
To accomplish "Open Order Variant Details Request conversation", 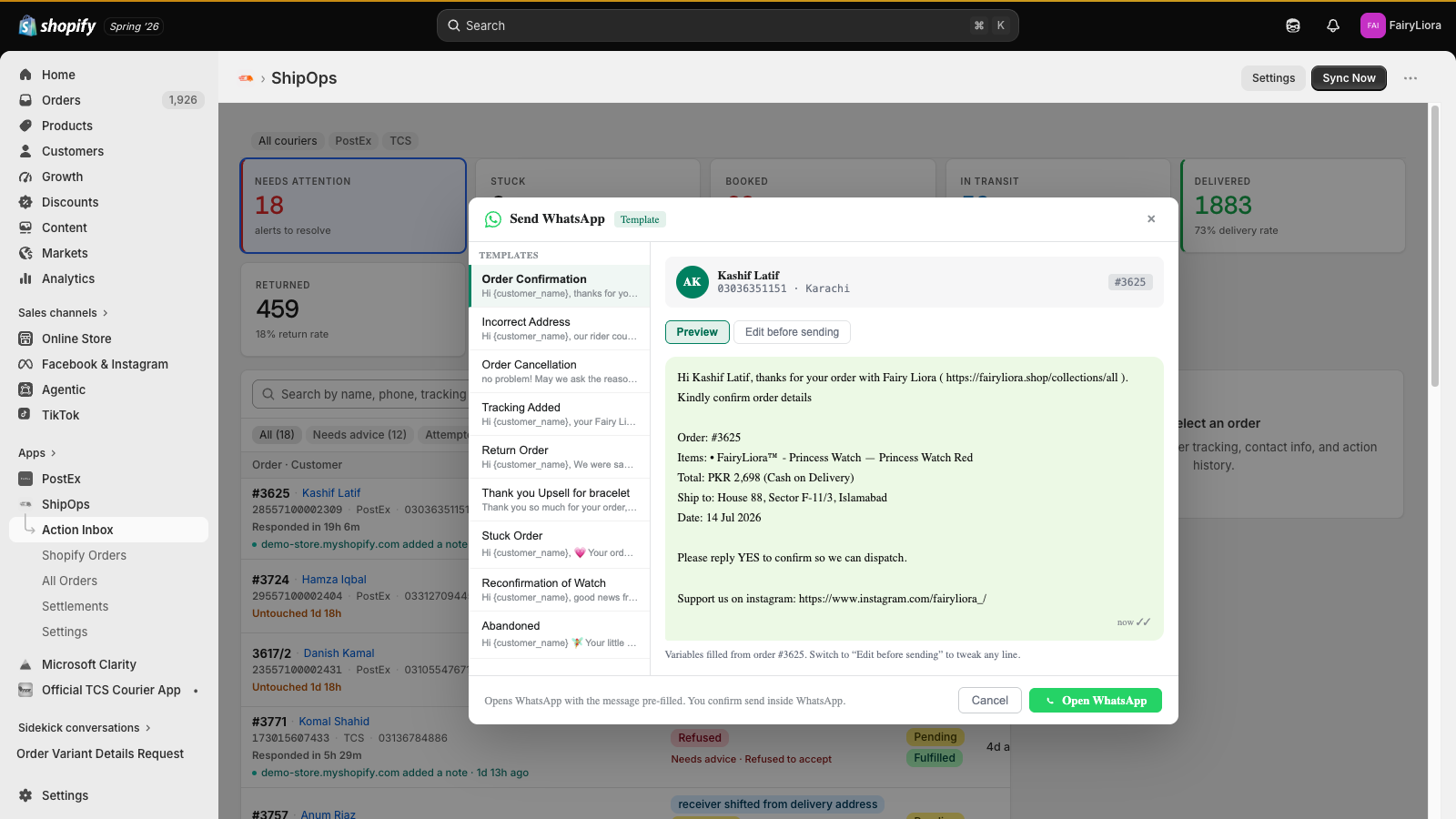I will tap(100, 753).
